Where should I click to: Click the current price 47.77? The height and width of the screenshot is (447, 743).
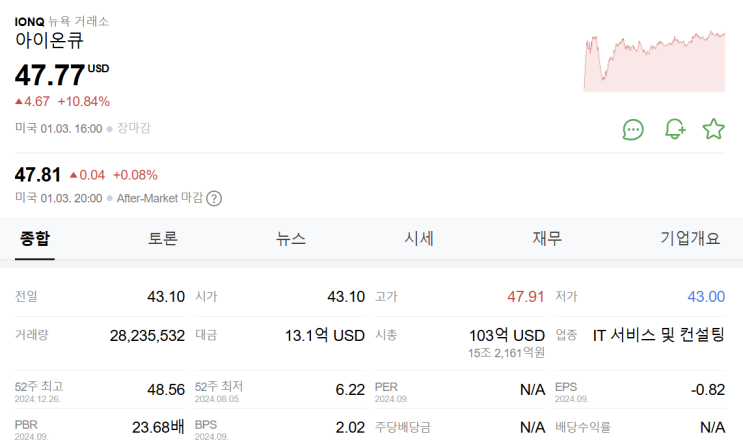coord(49,73)
